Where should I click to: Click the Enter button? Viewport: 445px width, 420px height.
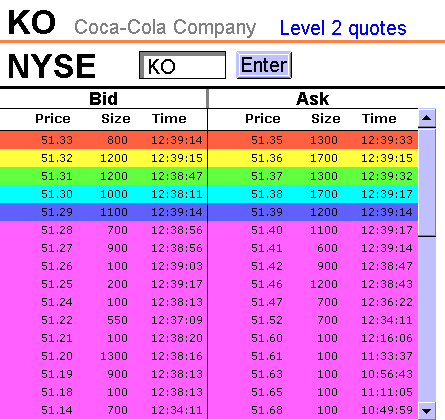tap(264, 65)
